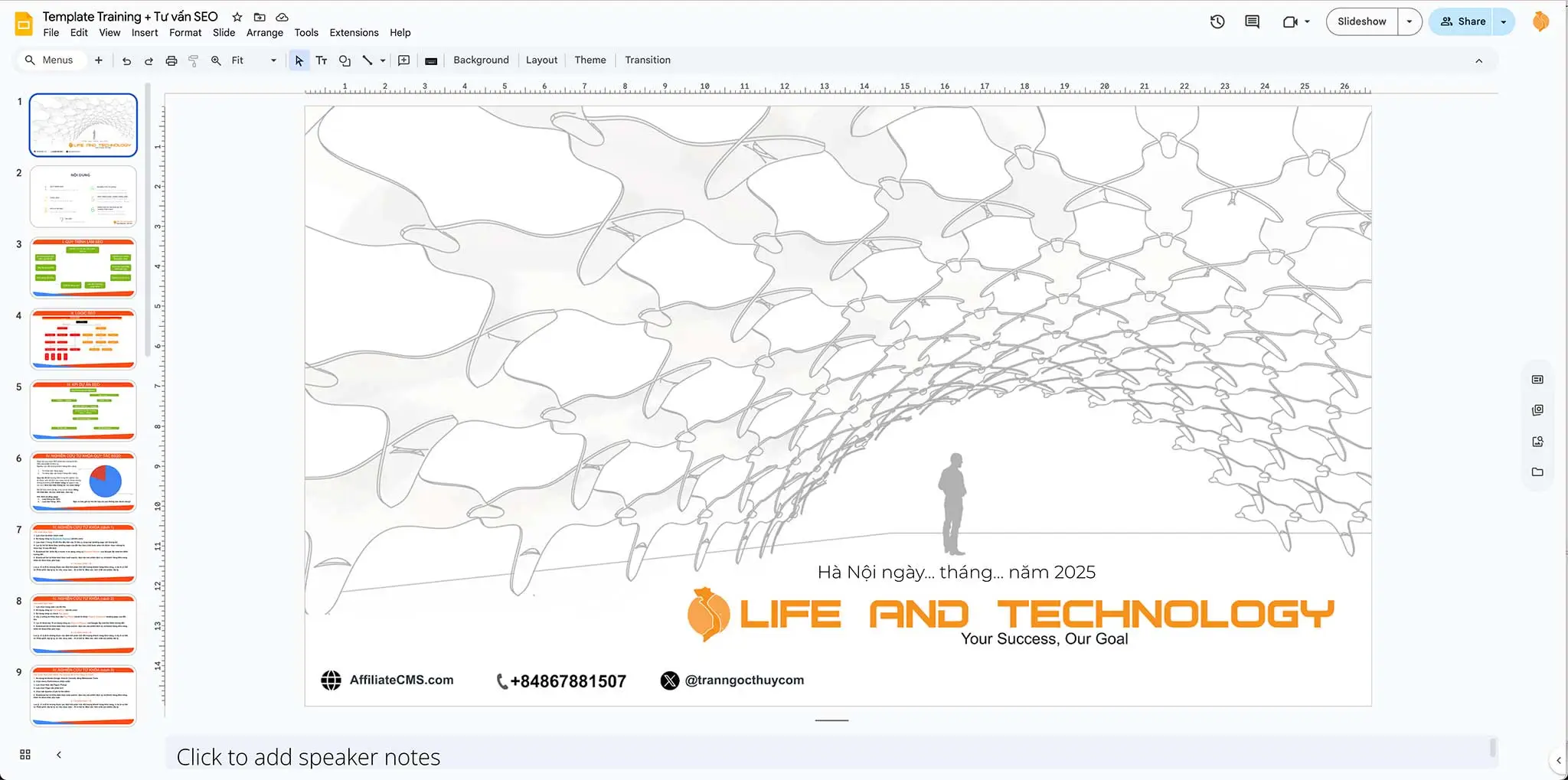The width and height of the screenshot is (1568, 780).
Task: Check the cloud save status icon
Action: tap(282, 17)
